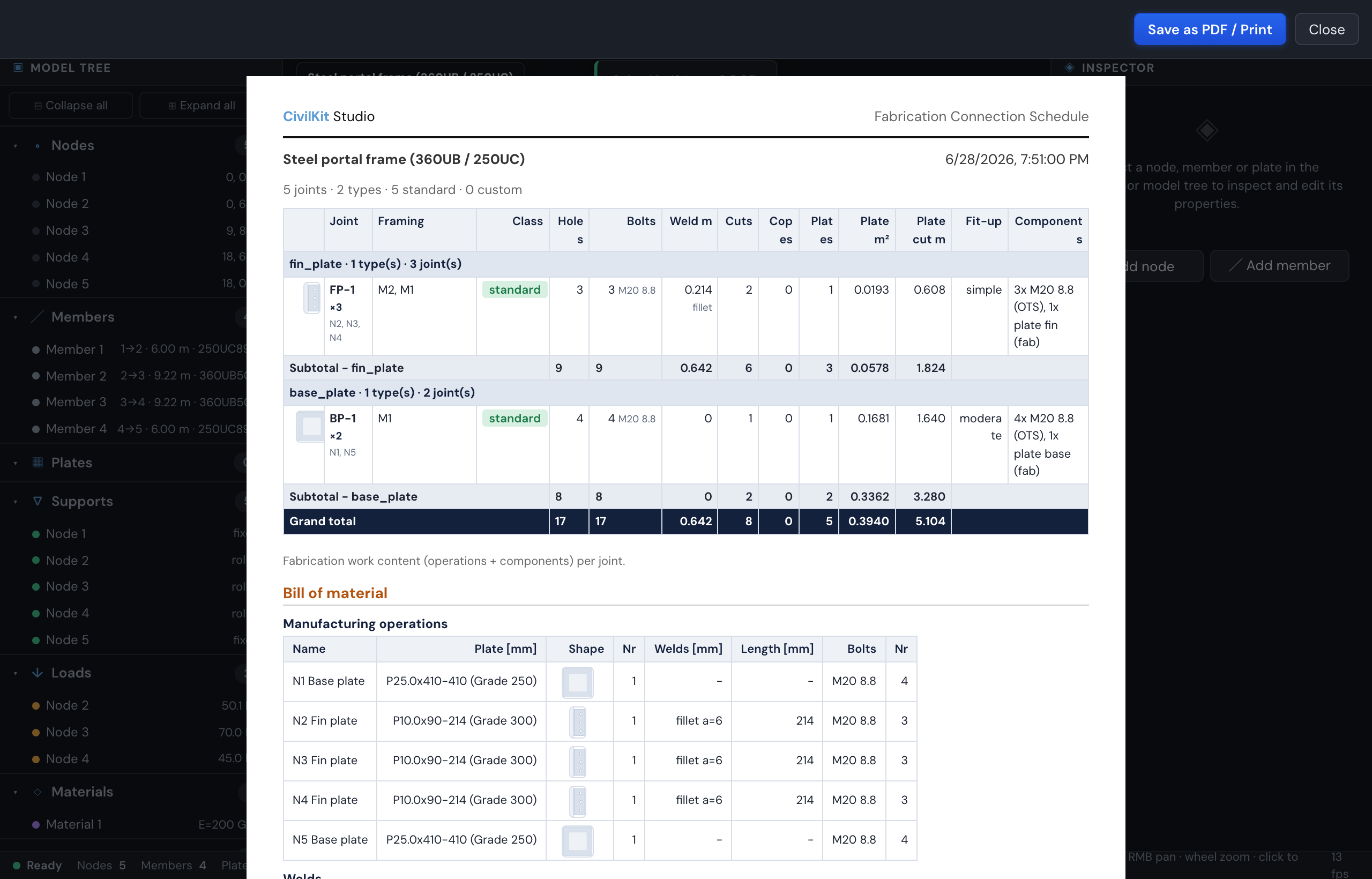Click Members 4 count in status bar
The height and width of the screenshot is (879, 1372).
[174, 865]
